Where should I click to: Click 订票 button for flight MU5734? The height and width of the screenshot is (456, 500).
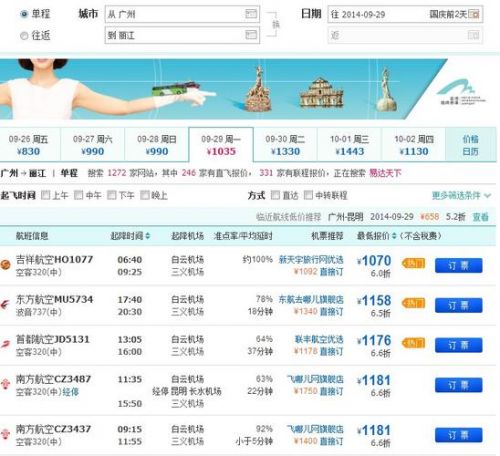(458, 305)
